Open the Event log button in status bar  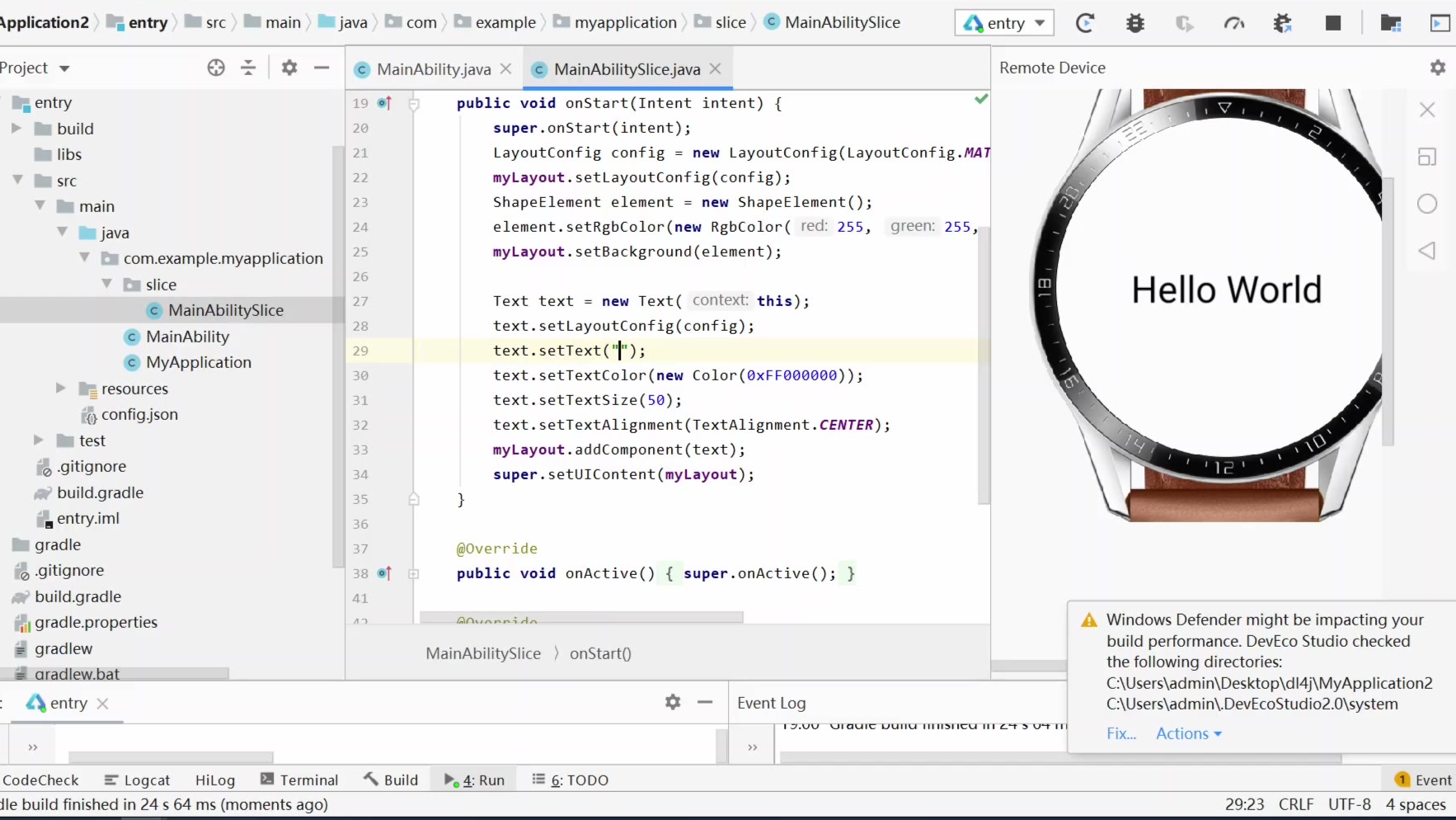[x=1423, y=780]
